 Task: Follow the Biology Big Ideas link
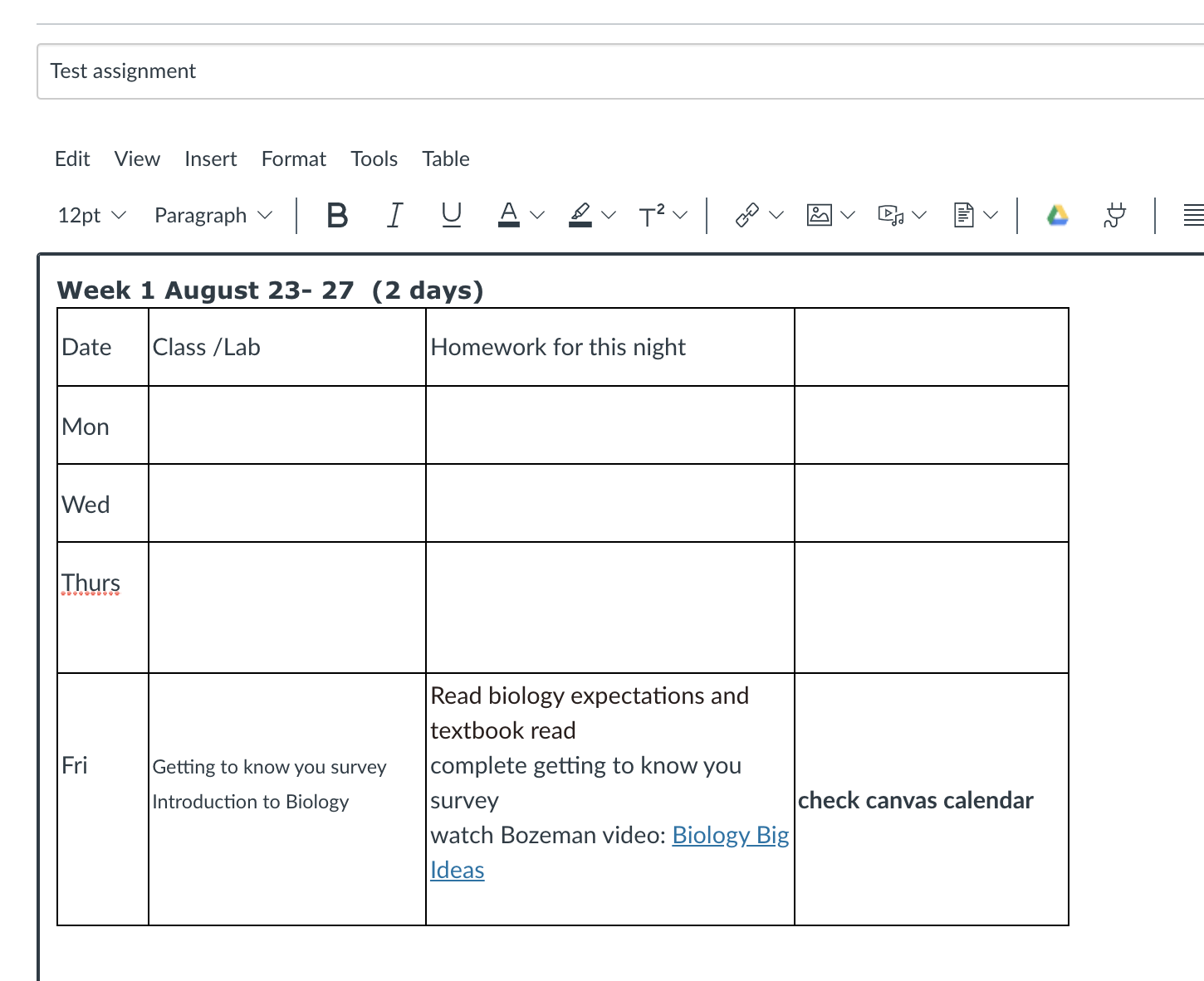[x=729, y=835]
